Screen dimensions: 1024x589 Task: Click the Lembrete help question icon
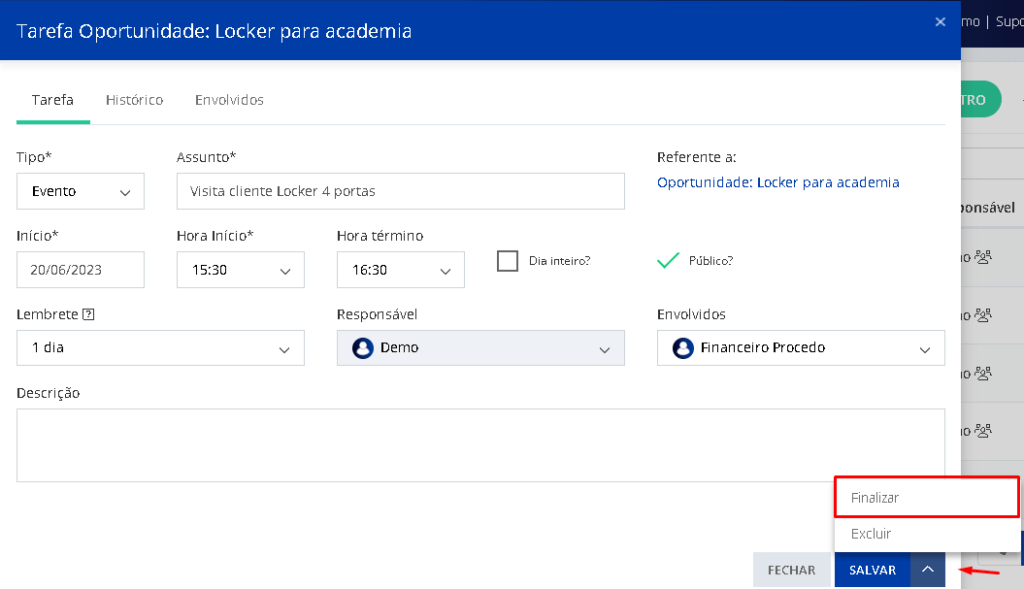tap(88, 314)
